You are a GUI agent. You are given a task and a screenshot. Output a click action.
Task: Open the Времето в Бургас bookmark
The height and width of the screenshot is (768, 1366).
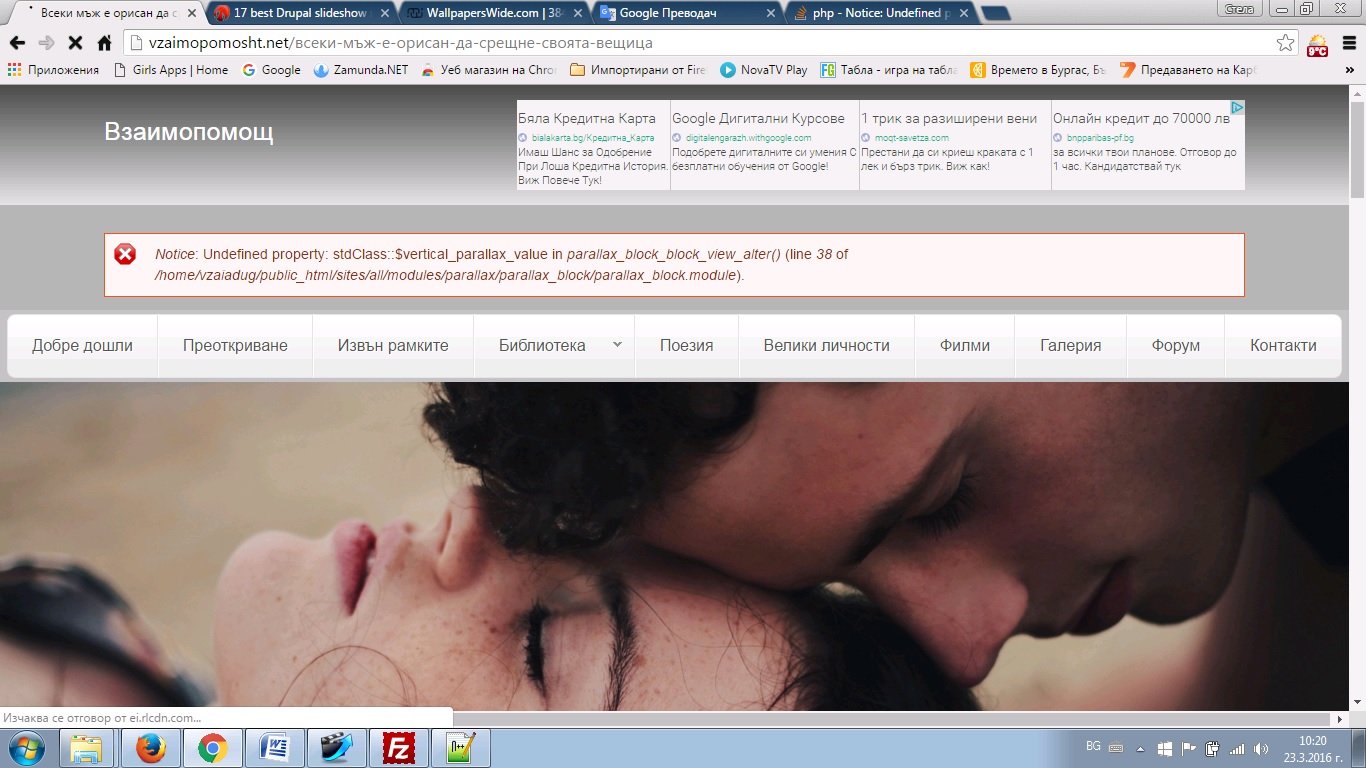coord(1038,70)
